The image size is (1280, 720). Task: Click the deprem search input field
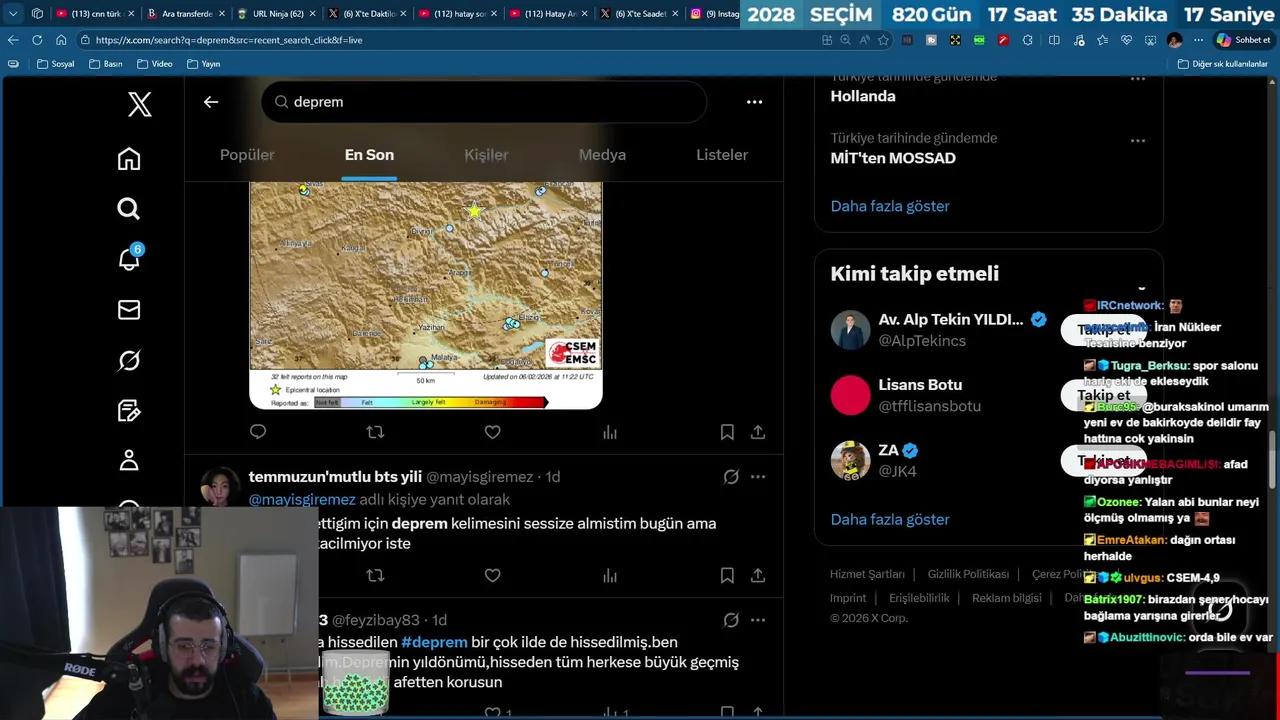[x=484, y=102]
